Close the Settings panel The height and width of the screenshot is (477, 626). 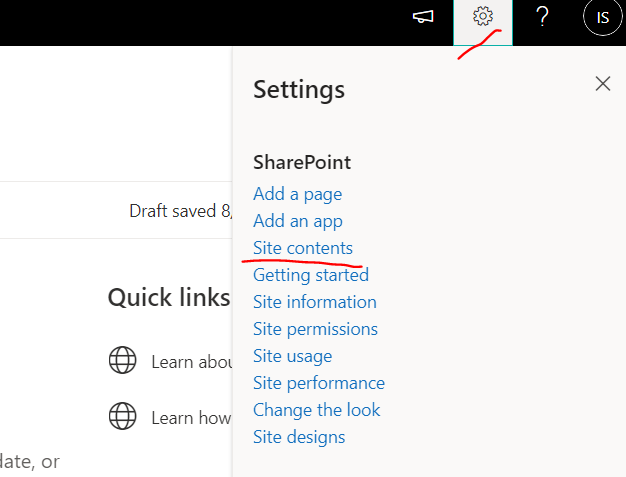[x=602, y=84]
